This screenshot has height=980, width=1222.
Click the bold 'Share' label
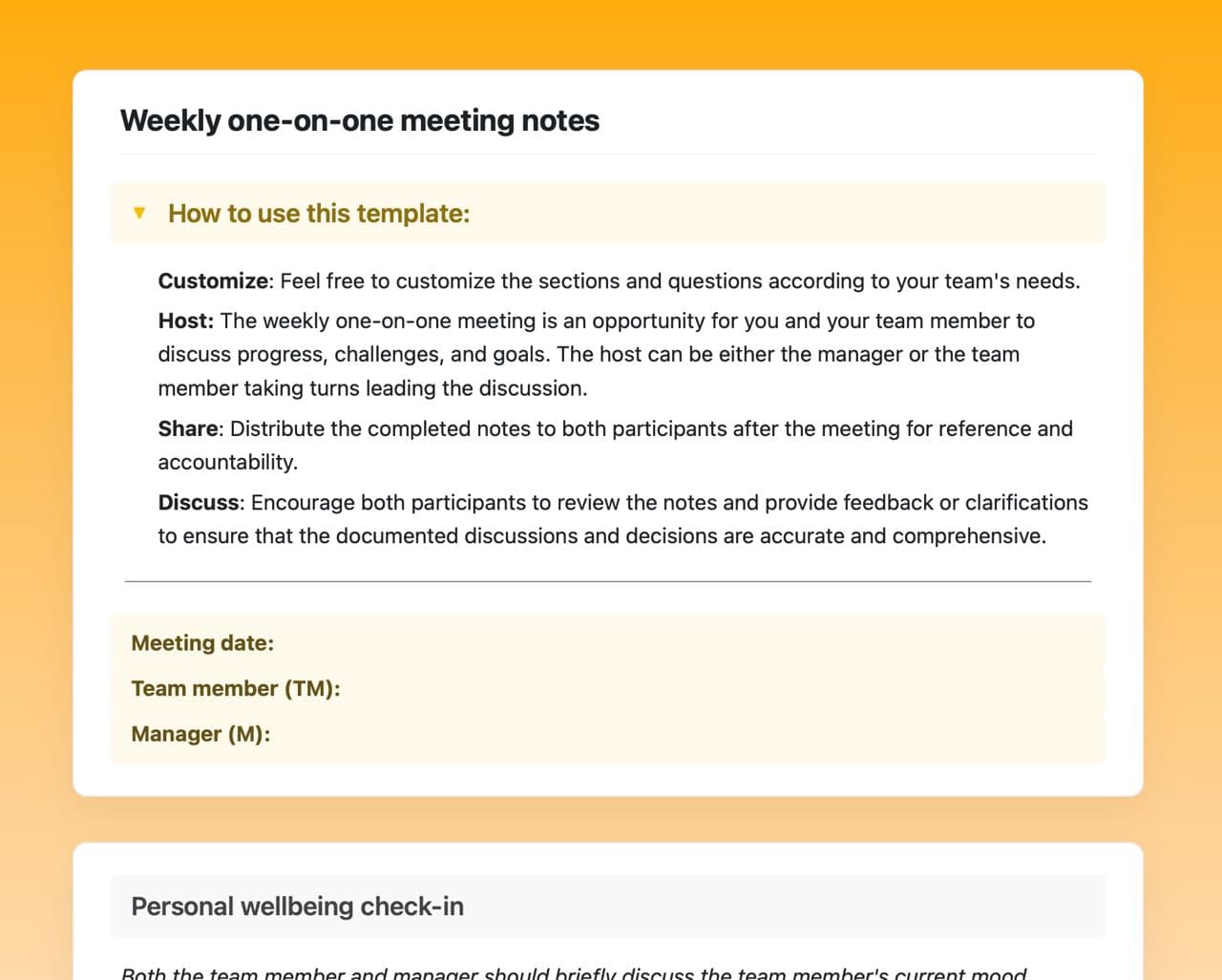click(188, 428)
